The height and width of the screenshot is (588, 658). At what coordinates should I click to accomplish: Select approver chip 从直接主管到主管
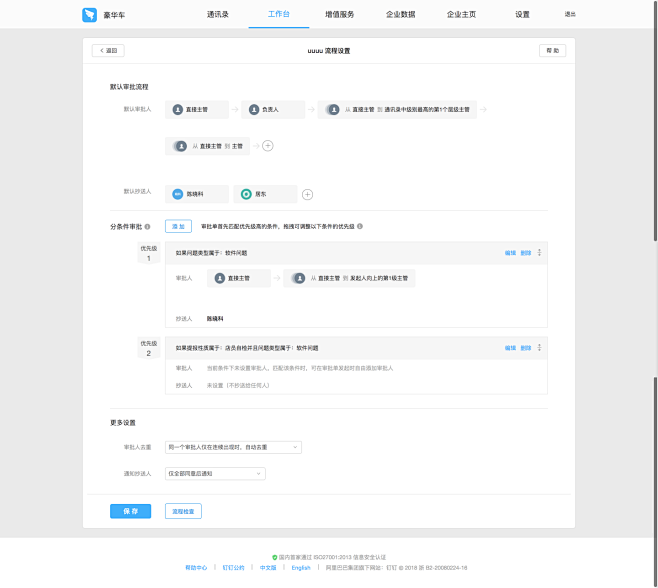[x=207, y=146]
